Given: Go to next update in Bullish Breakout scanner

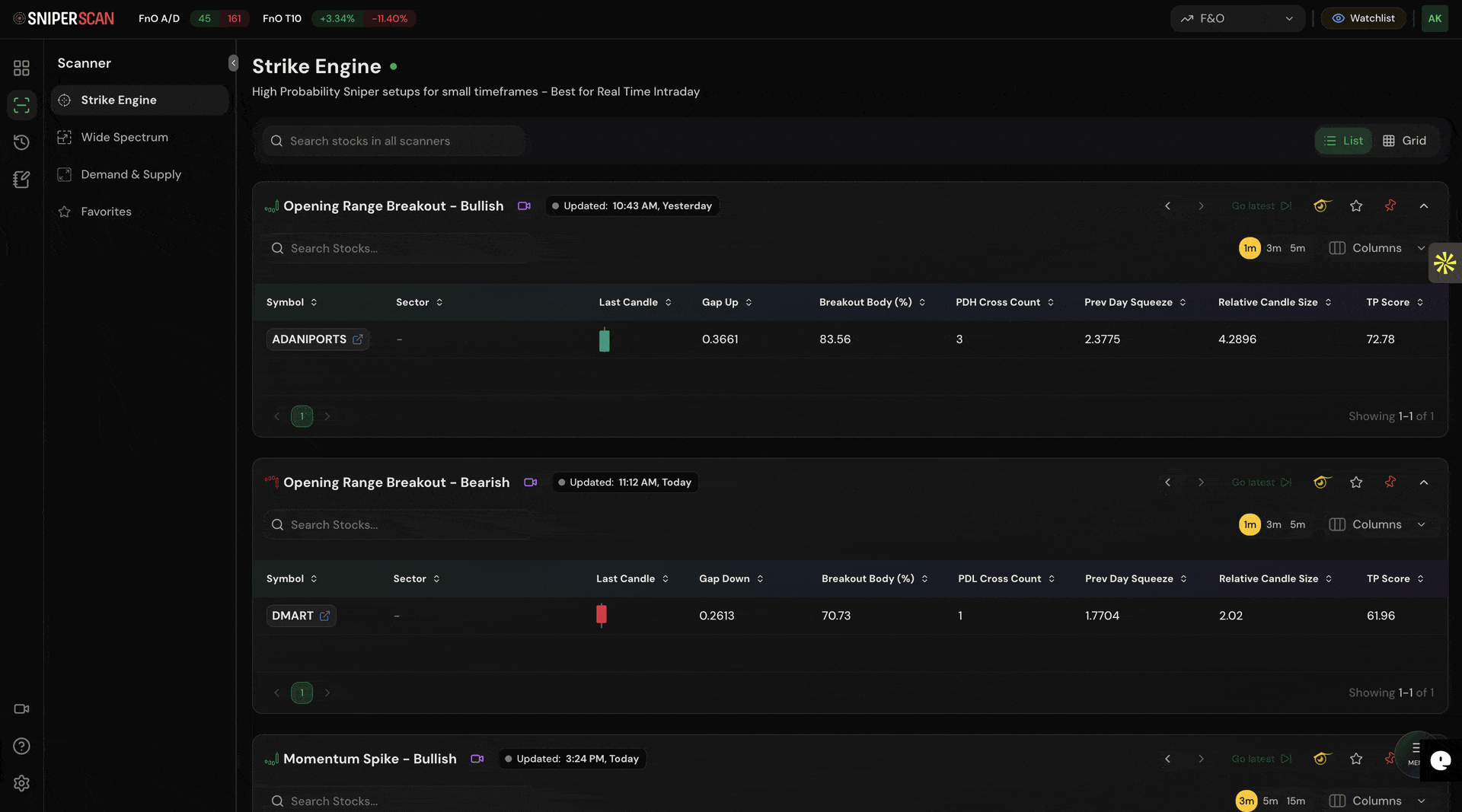Looking at the screenshot, I should 1201,206.
